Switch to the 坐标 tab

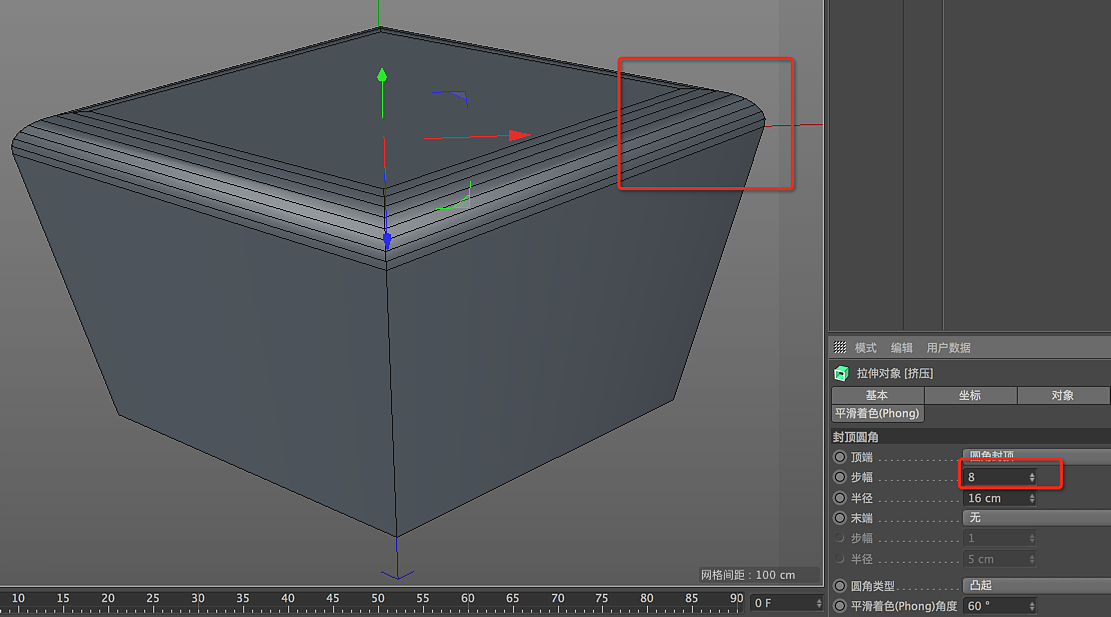coord(970,395)
